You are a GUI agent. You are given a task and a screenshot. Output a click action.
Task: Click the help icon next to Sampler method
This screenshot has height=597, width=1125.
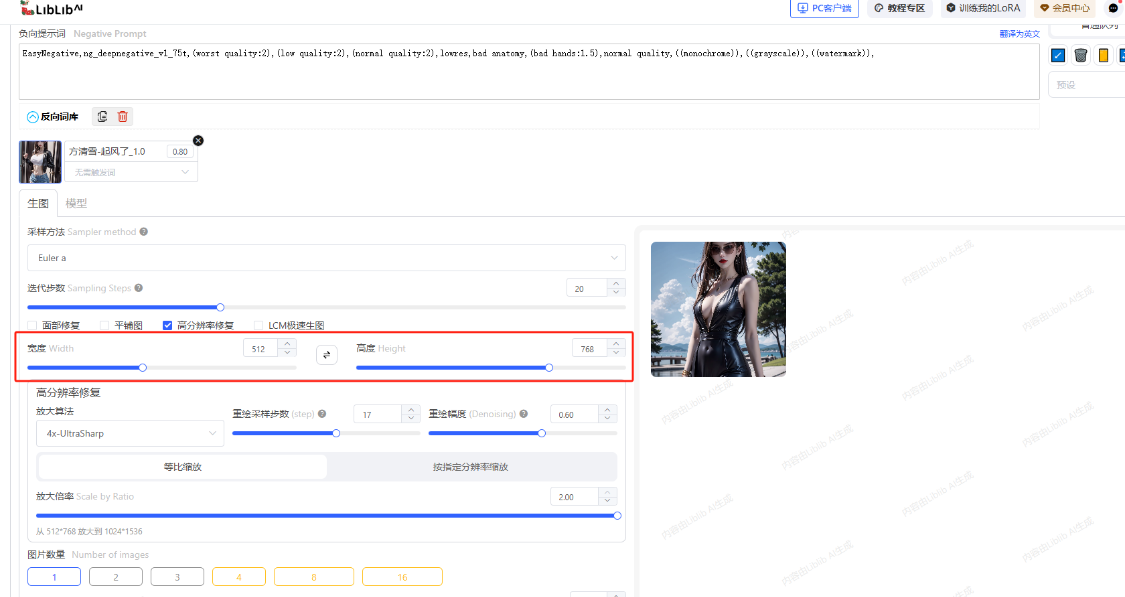pos(144,232)
